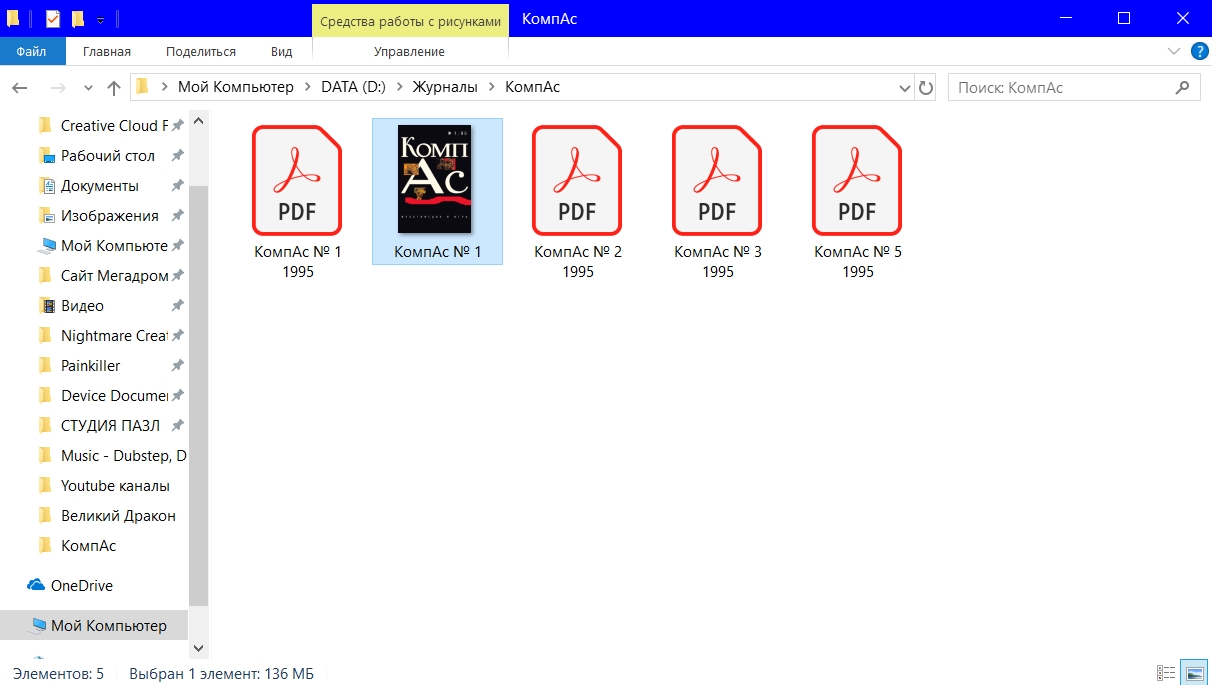1212x685 pixels.
Task: Click the folder icon in the title bar
Action: tap(14, 18)
